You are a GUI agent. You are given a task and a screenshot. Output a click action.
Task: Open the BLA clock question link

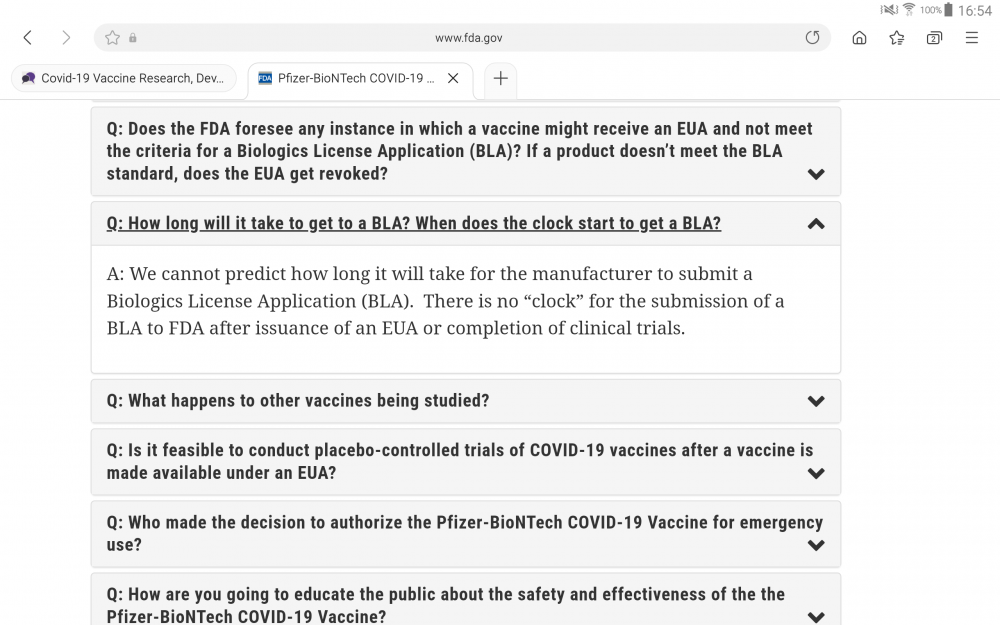point(413,223)
